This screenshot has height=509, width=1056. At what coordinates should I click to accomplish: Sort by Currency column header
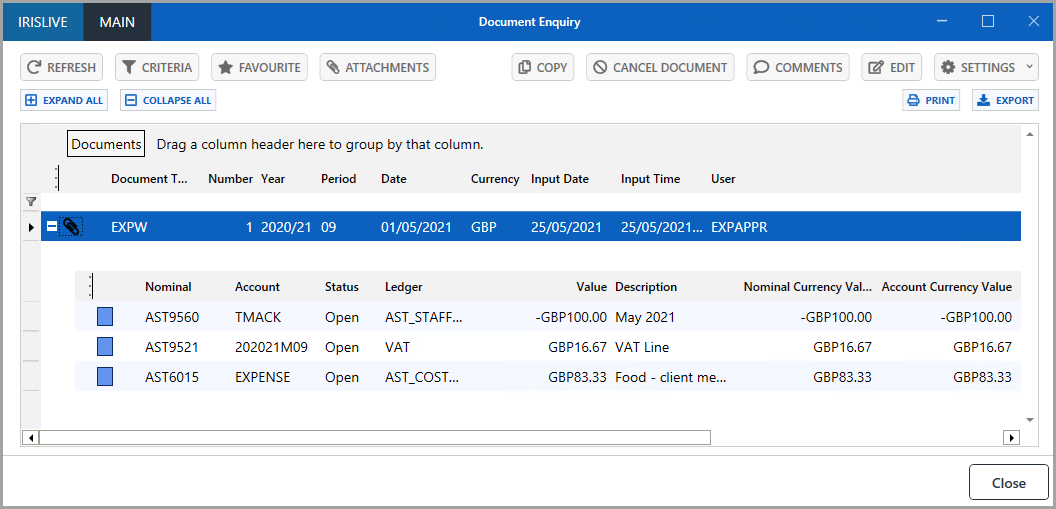coord(495,179)
